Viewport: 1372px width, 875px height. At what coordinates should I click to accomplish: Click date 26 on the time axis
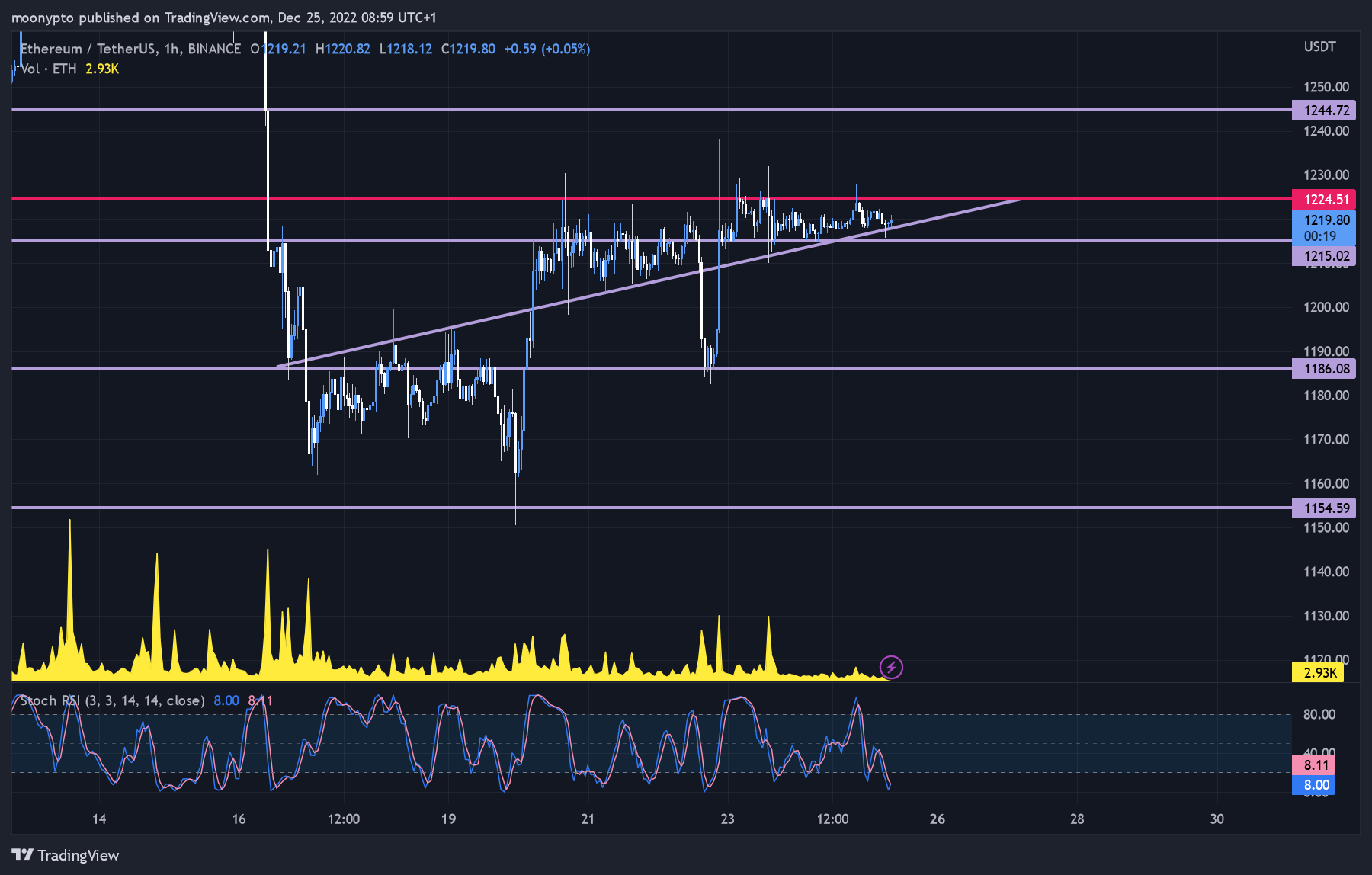pyautogui.click(x=938, y=819)
